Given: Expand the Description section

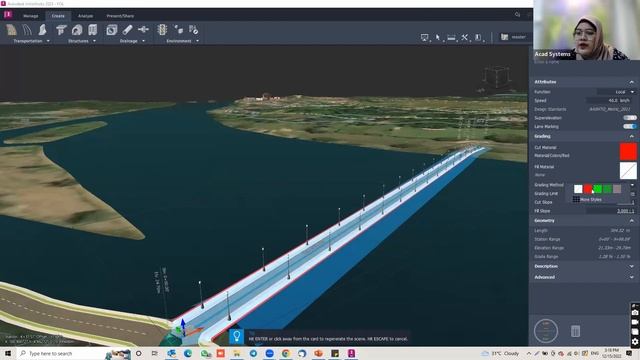Looking at the screenshot, I should [631, 267].
